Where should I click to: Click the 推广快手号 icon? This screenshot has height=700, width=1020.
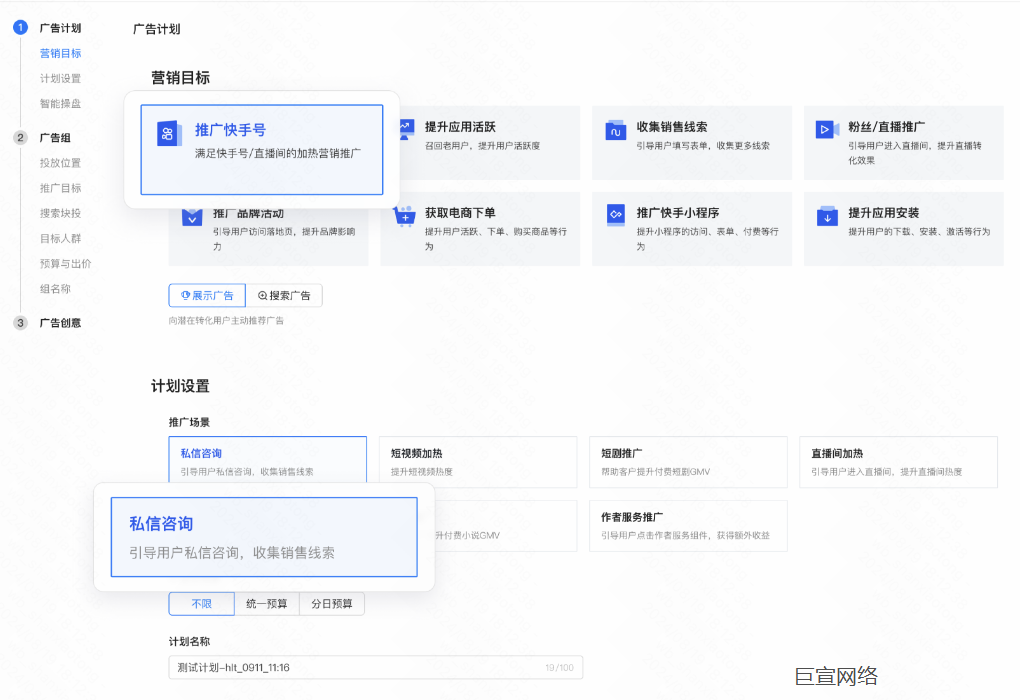(x=169, y=133)
